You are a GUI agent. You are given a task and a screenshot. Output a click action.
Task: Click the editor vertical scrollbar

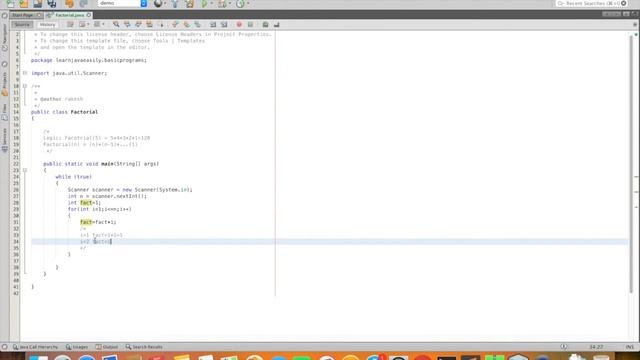(x=631, y=163)
